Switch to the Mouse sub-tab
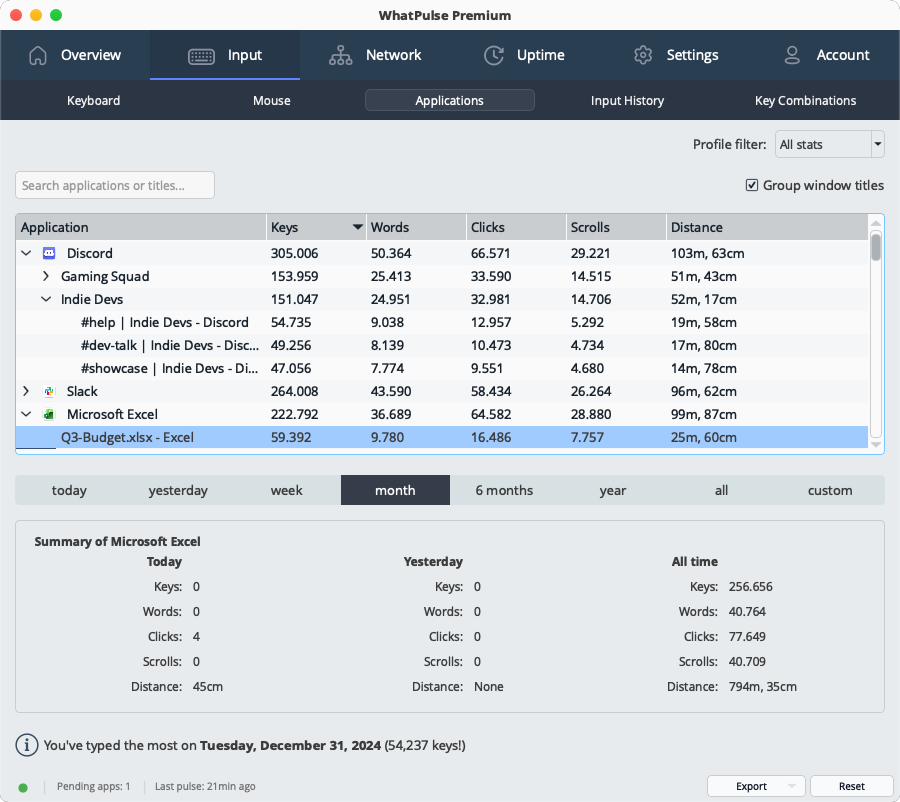The width and height of the screenshot is (900, 802). [x=271, y=100]
